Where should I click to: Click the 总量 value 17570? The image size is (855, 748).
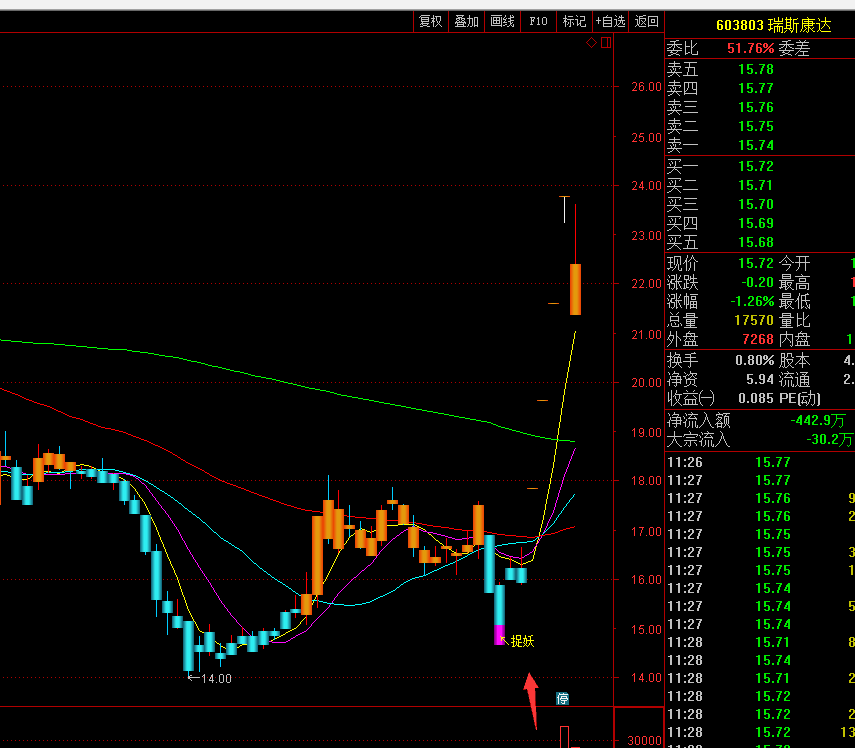pos(754,321)
